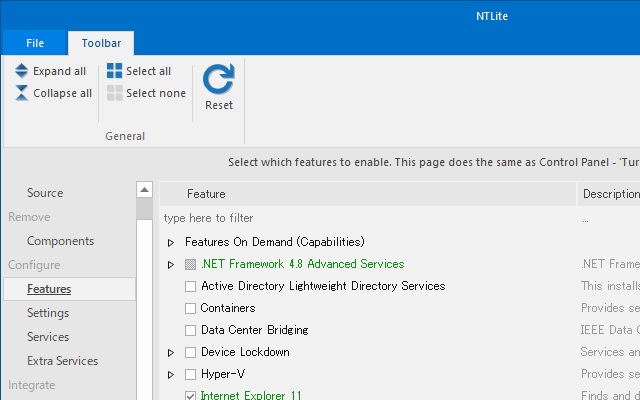
Task: Click the 'Containers' feature name
Action: pyautogui.click(x=228, y=308)
